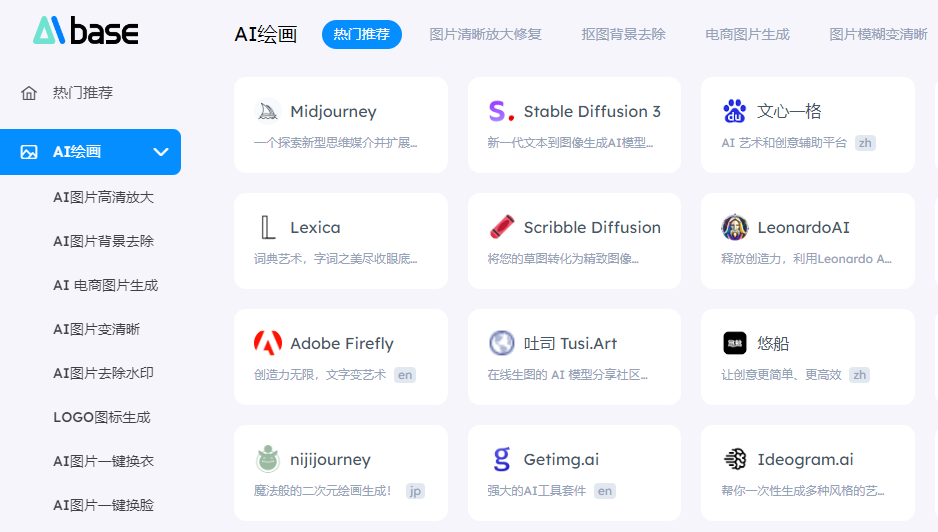This screenshot has width=938, height=532.
Task: Open AI 电商图片生成 in the sidebar
Action: pyautogui.click(x=105, y=285)
